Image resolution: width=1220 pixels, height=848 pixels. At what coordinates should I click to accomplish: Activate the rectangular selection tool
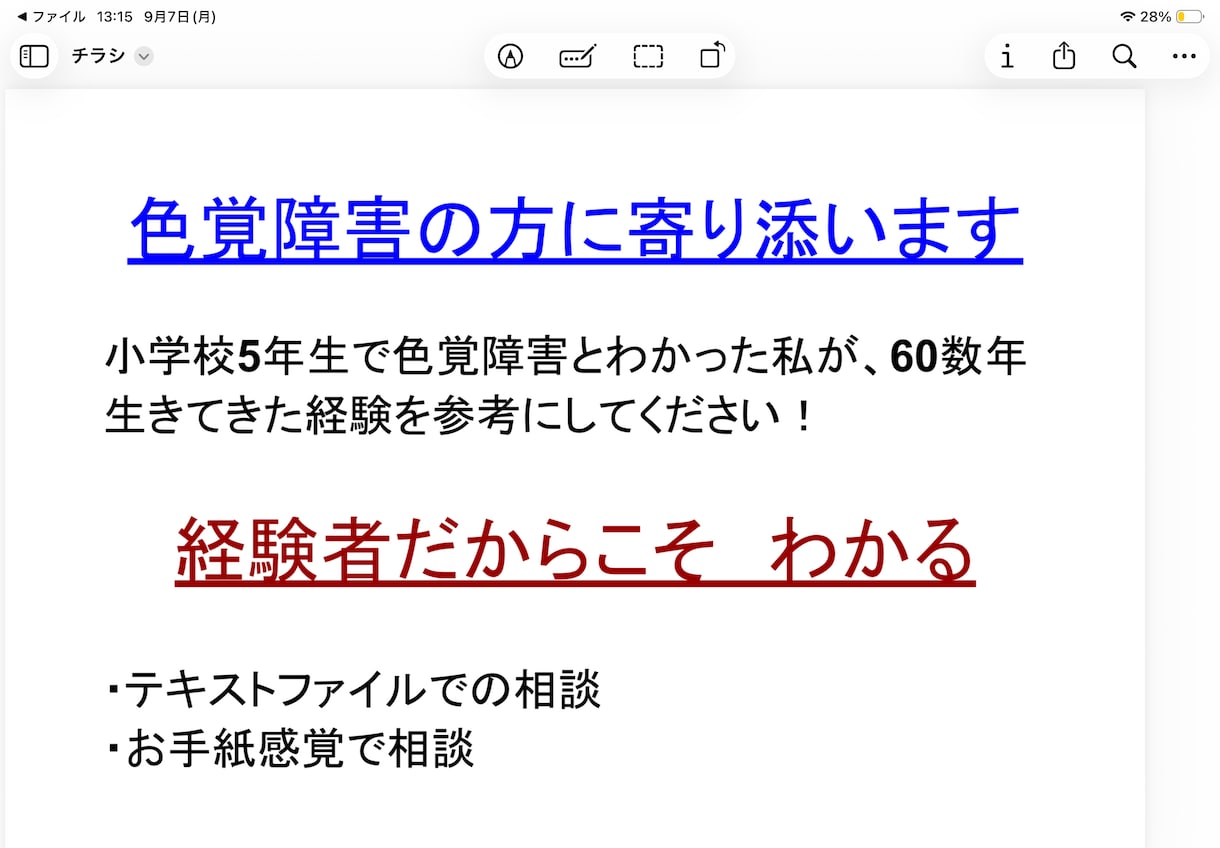[x=648, y=56]
